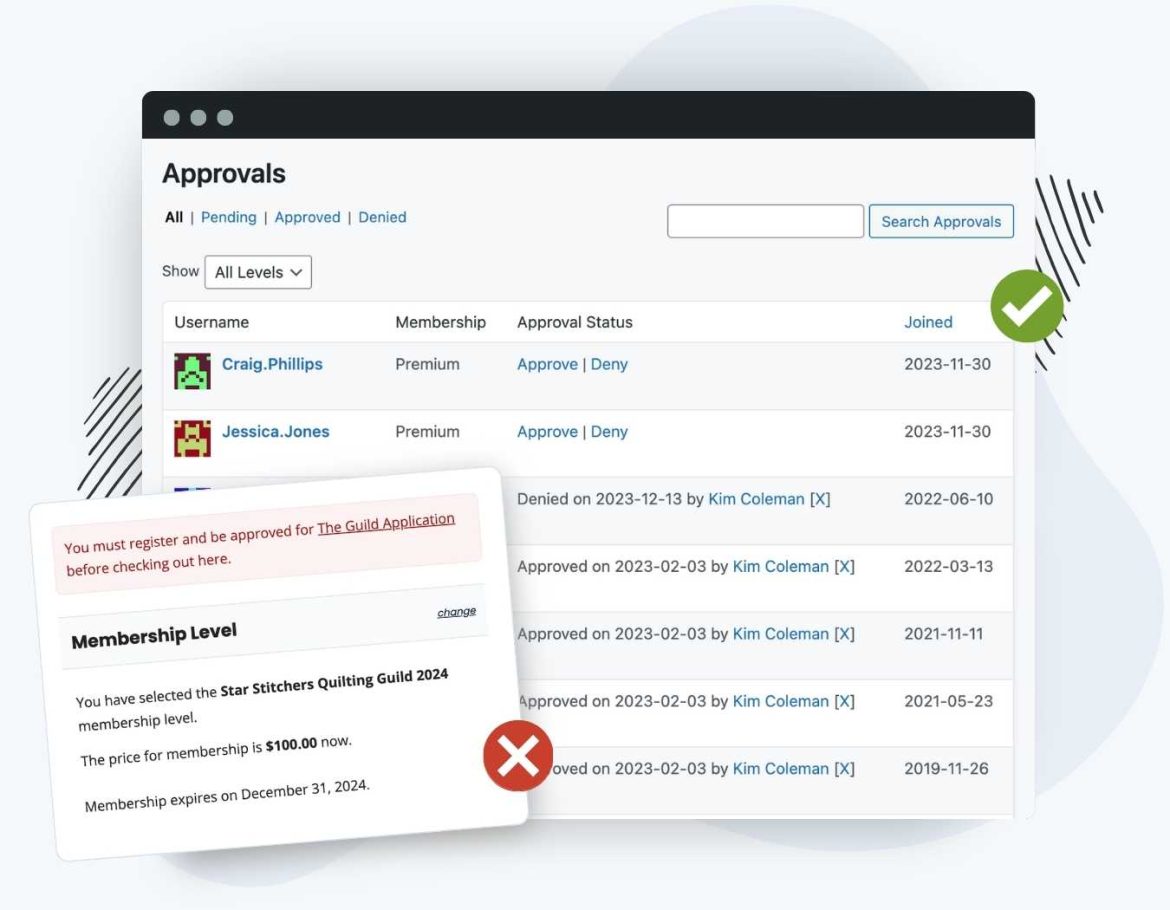
Task: Filter approvals by Pending
Action: coord(228,217)
